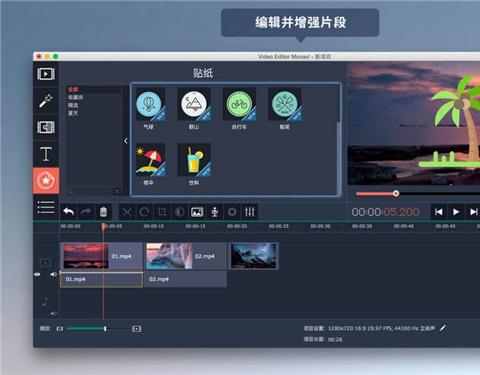Split clip with the scissors icon
This screenshot has width=480, height=375.
pos(127,212)
